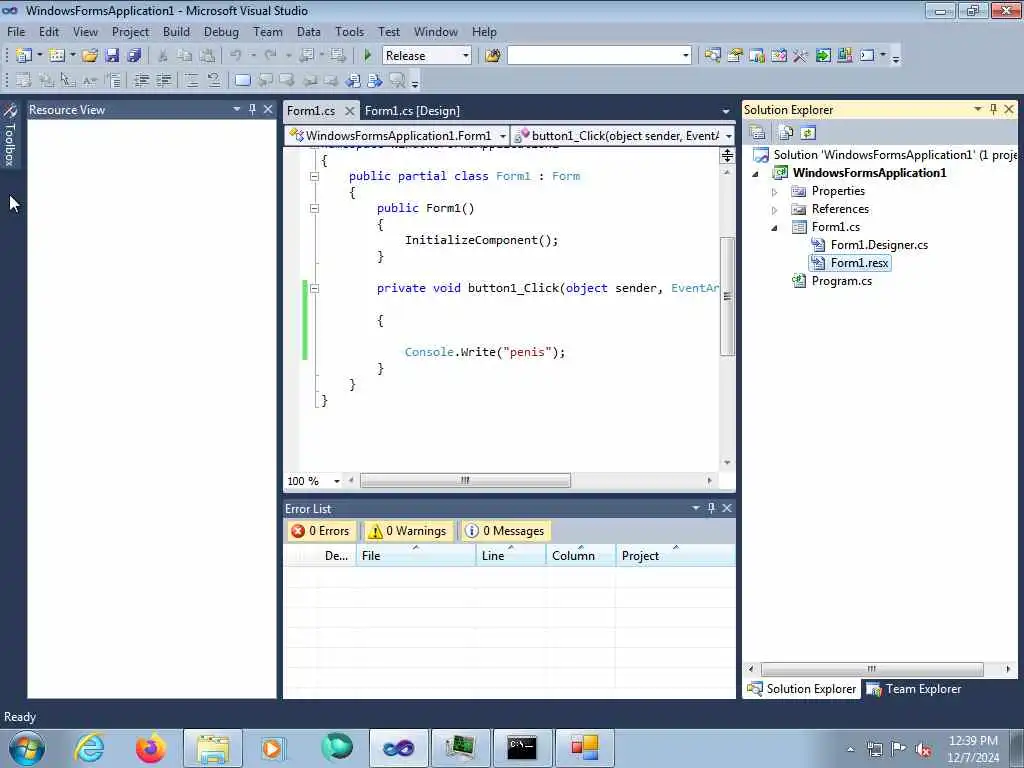Click the Uncomment selected lines icon

click(x=214, y=80)
